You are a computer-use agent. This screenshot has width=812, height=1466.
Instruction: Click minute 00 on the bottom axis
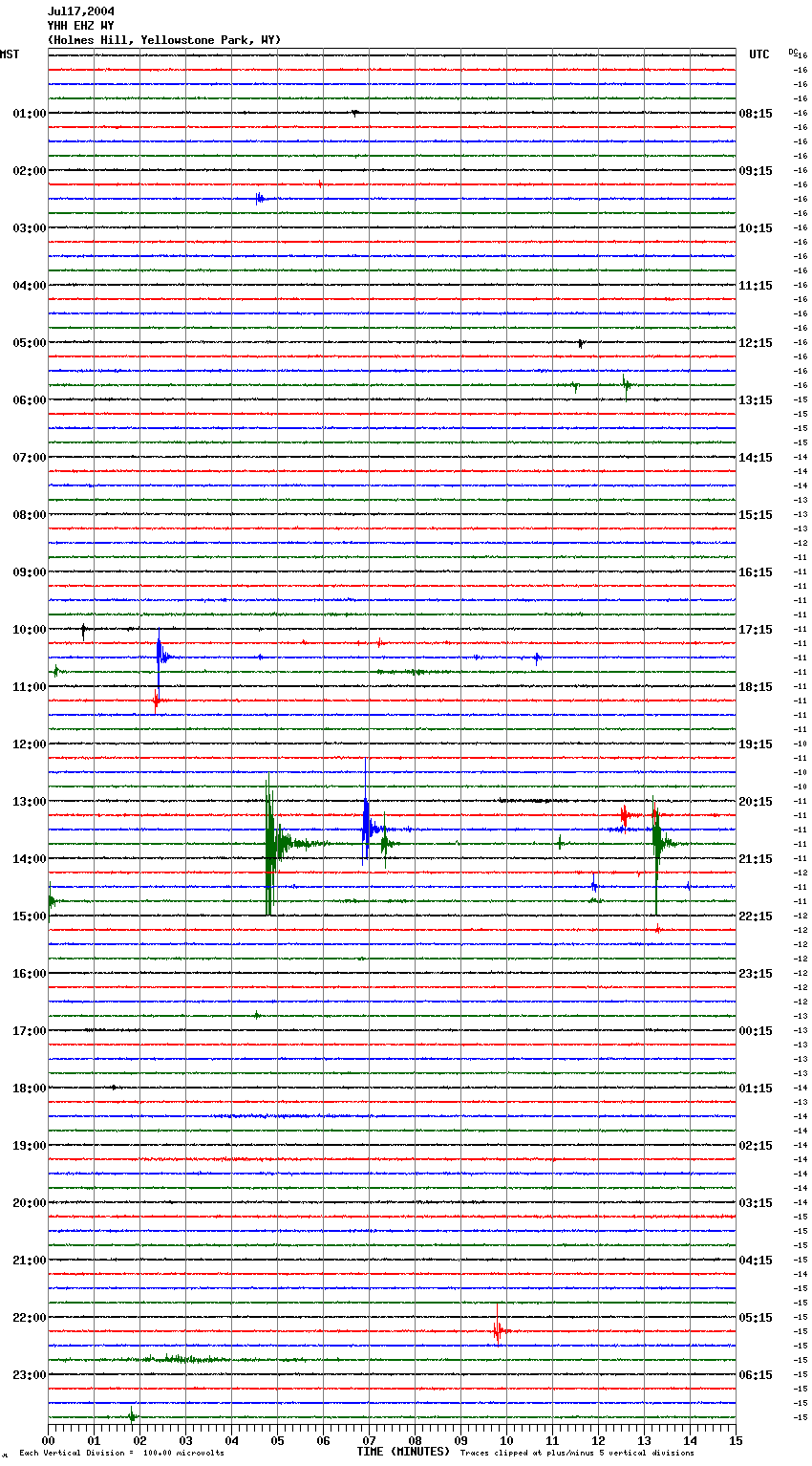(x=49, y=1440)
